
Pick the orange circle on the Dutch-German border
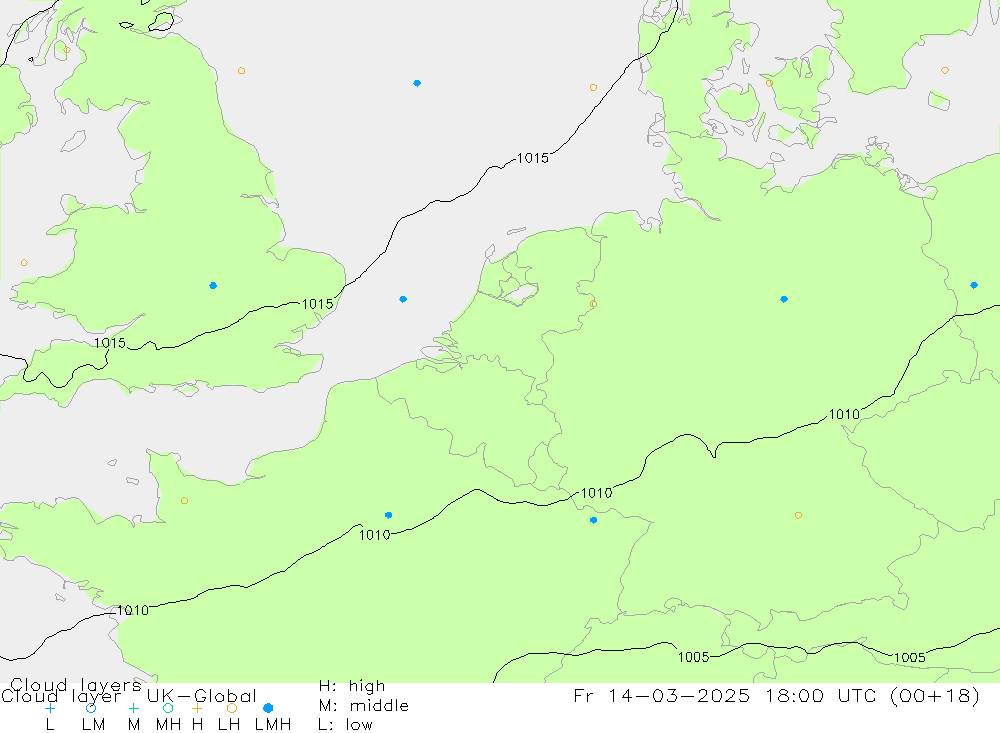(593, 304)
